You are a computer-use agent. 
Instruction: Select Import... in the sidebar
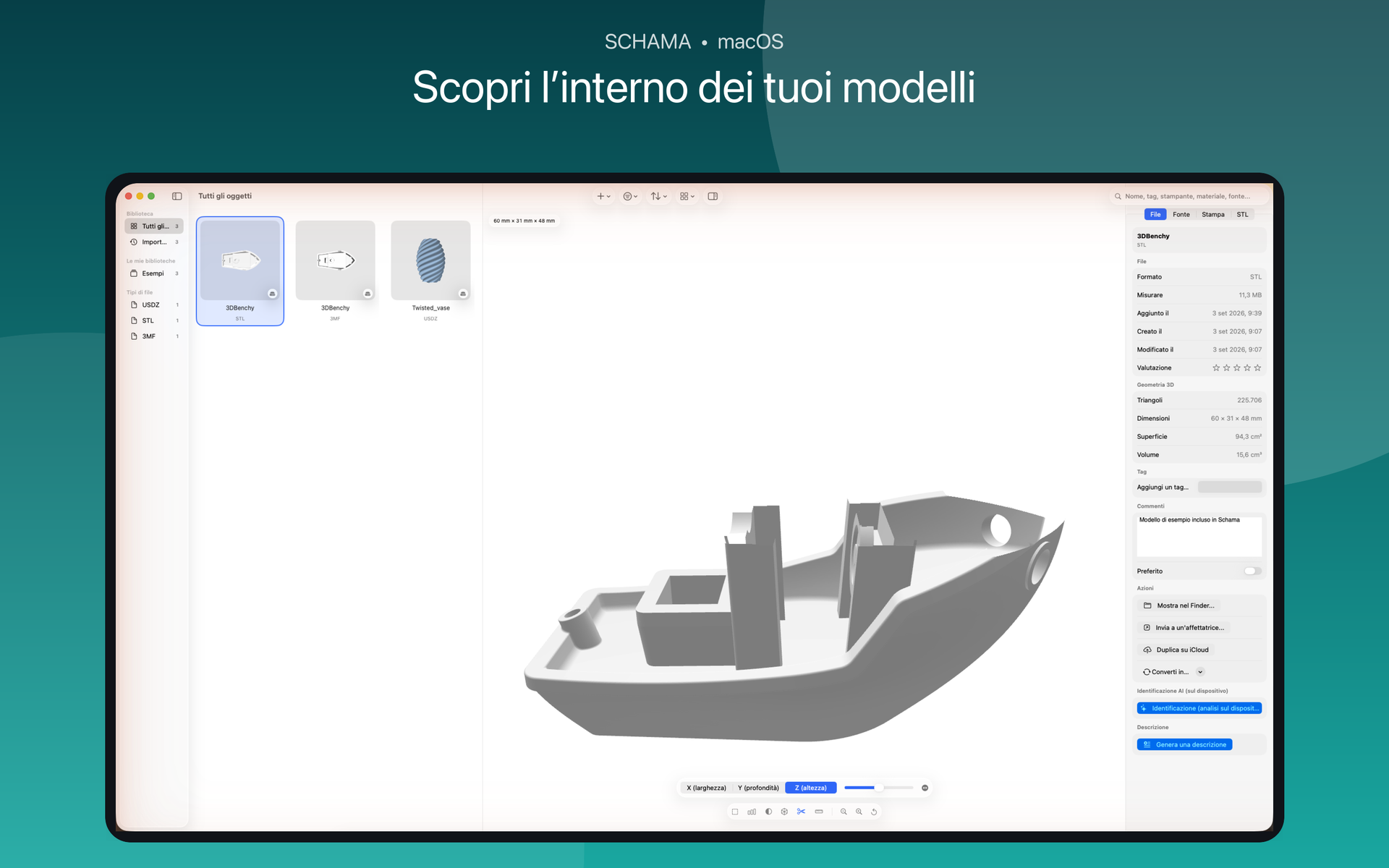[x=154, y=242]
